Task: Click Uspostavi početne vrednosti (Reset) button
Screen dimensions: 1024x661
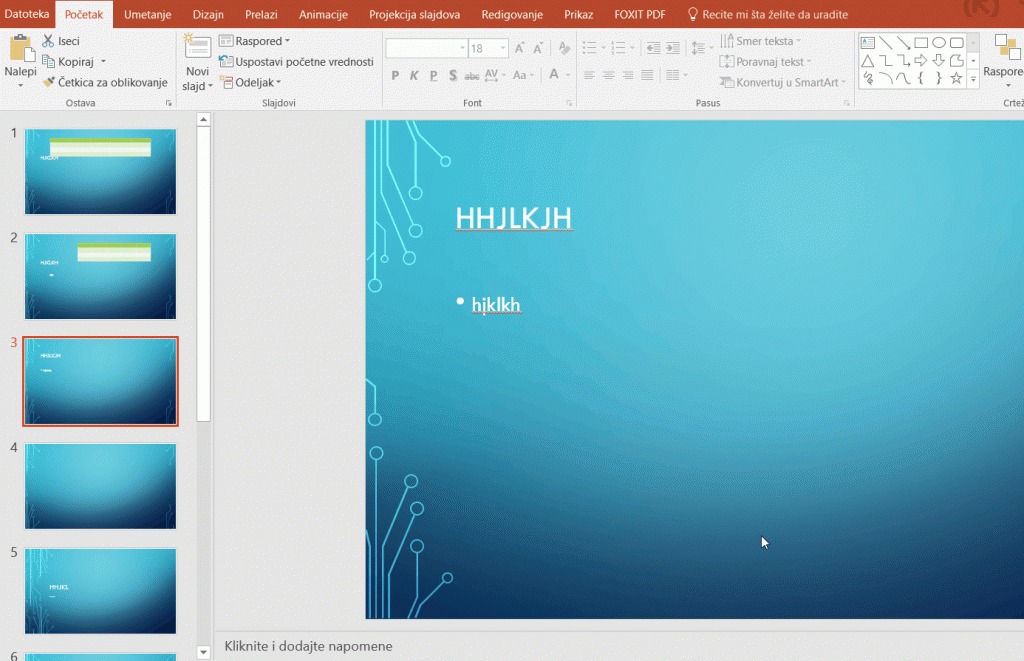Action: (296, 61)
